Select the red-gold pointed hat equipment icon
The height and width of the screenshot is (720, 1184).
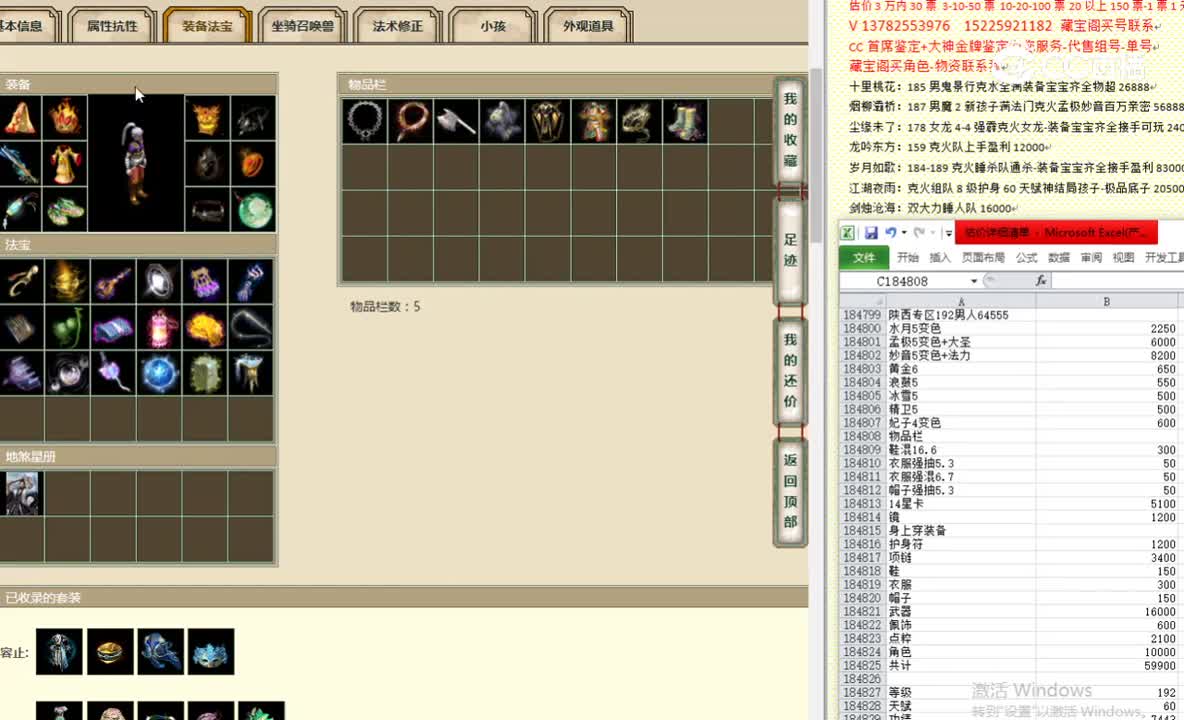pos(20,118)
